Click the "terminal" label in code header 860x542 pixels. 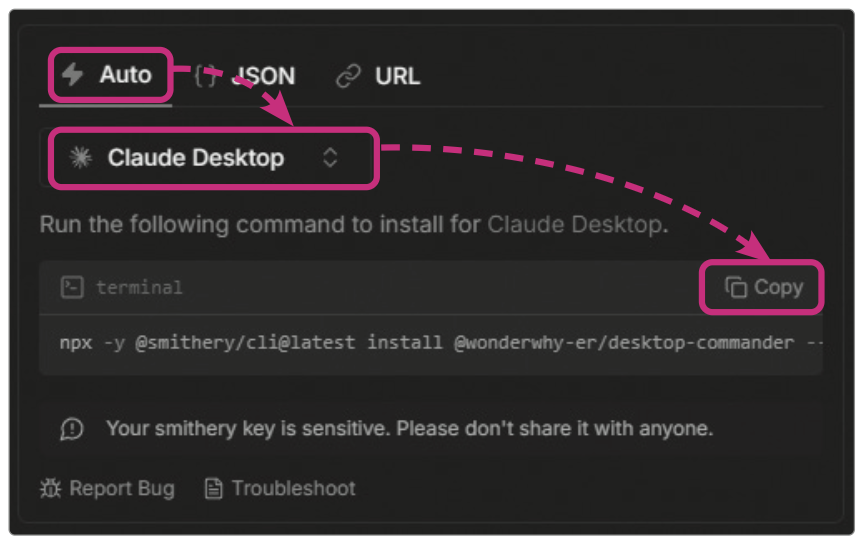(x=139, y=288)
